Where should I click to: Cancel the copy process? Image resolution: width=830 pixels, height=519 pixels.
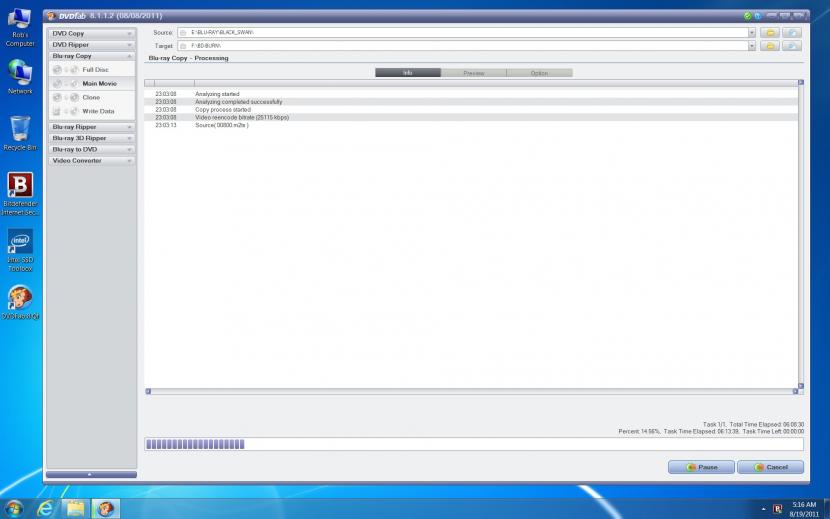point(770,467)
